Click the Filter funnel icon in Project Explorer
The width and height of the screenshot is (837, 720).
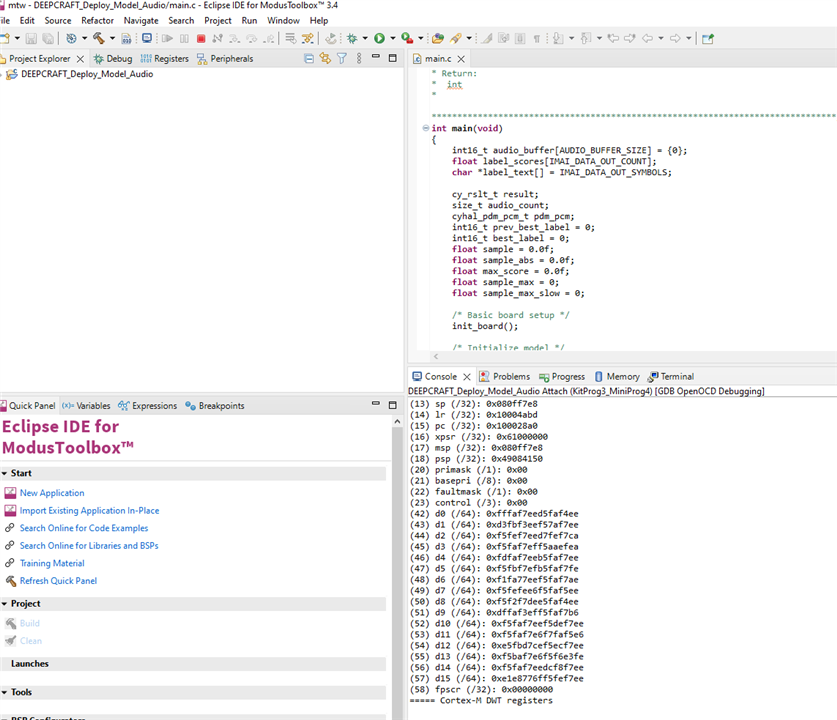pyautogui.click(x=342, y=59)
